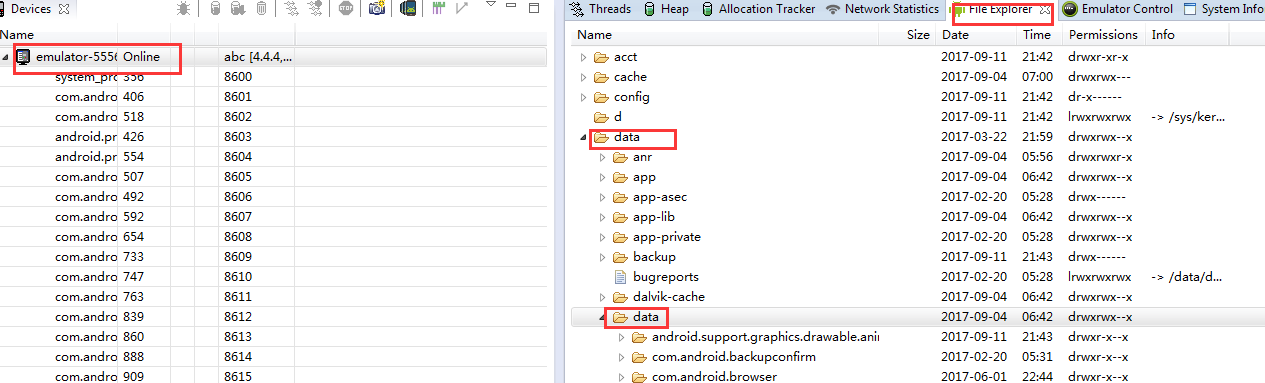This screenshot has width=1265, height=383.
Task: Select the process with debug port 8605
Action: click(273, 177)
